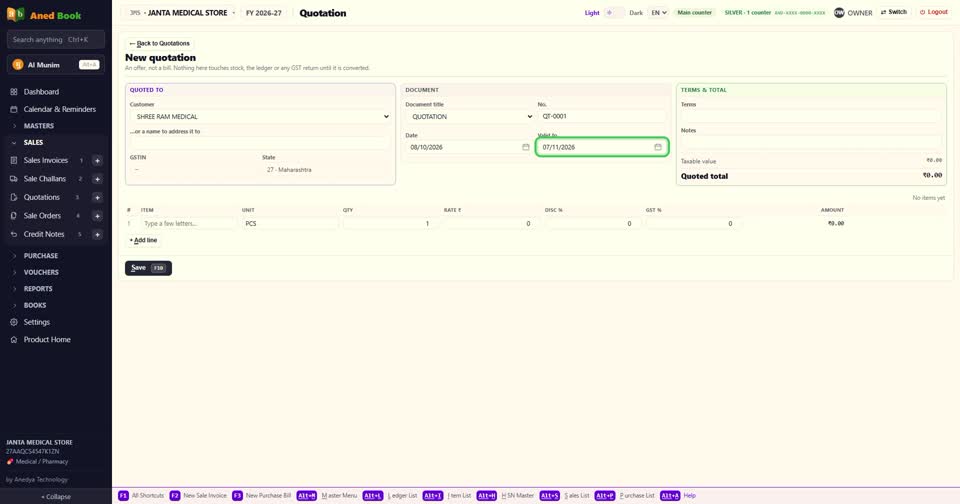Select the Light theme label

(591, 12)
